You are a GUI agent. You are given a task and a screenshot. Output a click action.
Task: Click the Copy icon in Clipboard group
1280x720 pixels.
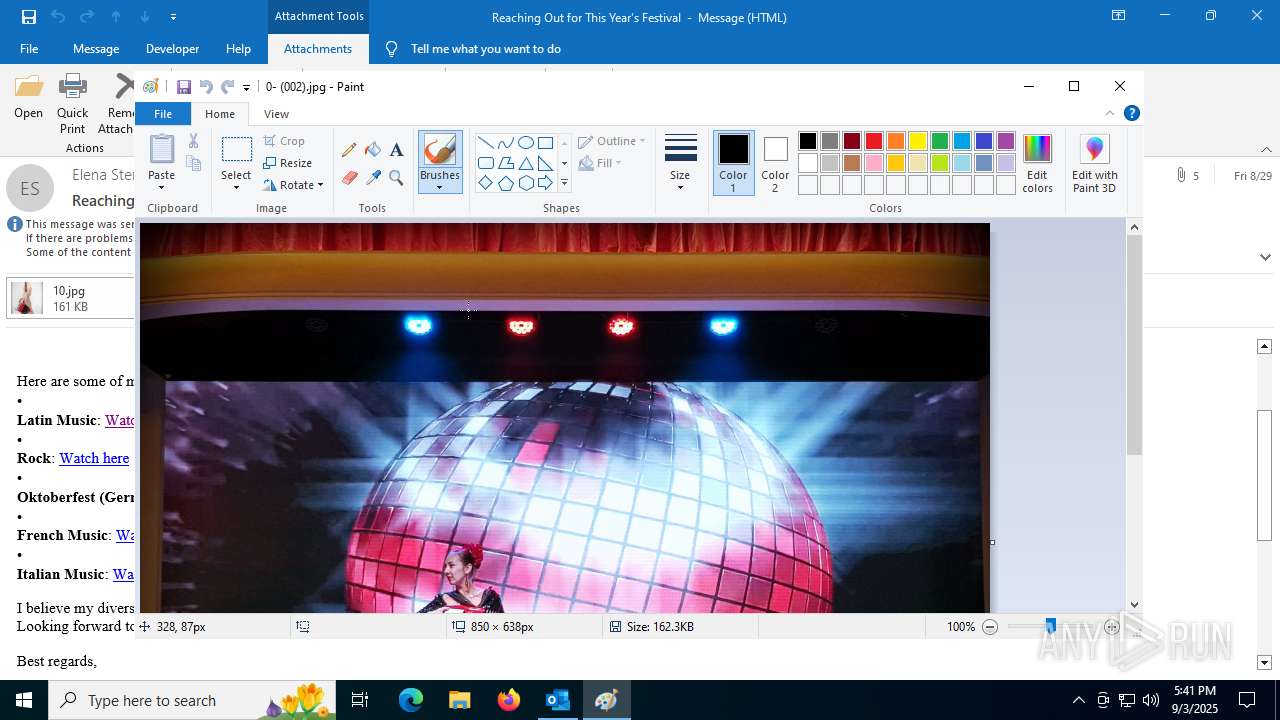(x=194, y=163)
